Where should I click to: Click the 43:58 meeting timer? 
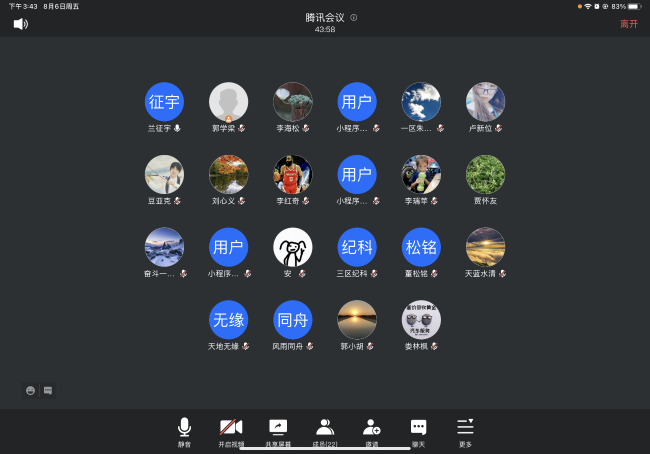click(325, 29)
